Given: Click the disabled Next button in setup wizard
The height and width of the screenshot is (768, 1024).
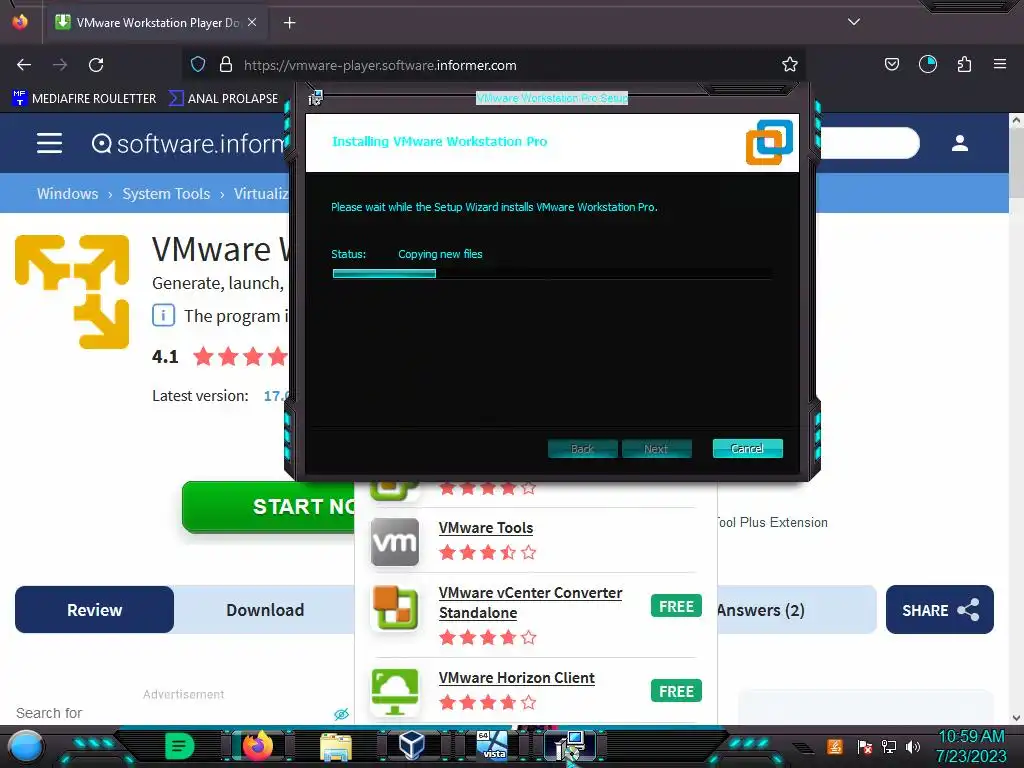Looking at the screenshot, I should coord(656,449).
